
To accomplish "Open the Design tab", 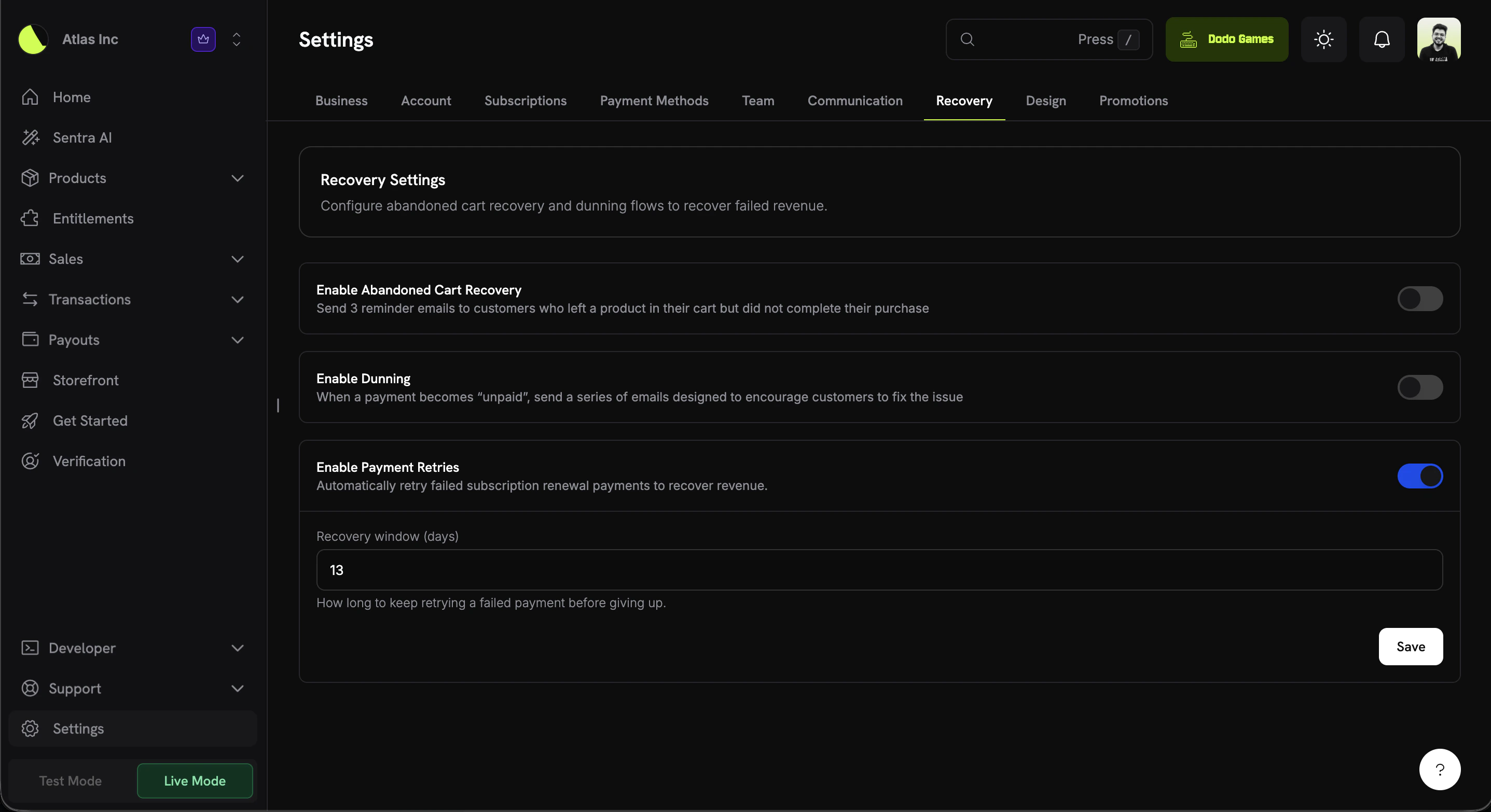I will click(x=1045, y=101).
